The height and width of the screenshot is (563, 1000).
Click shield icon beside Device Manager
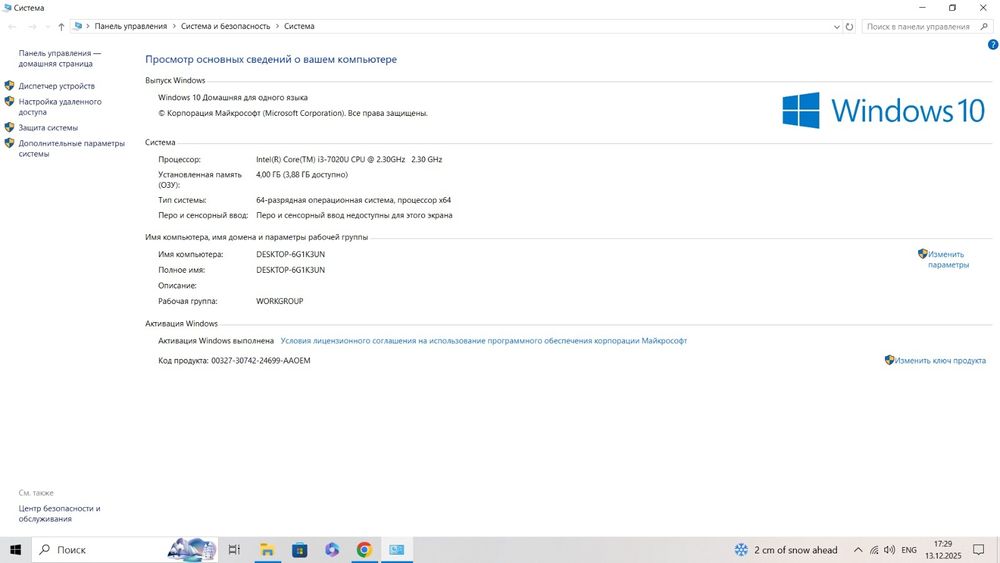coord(10,85)
